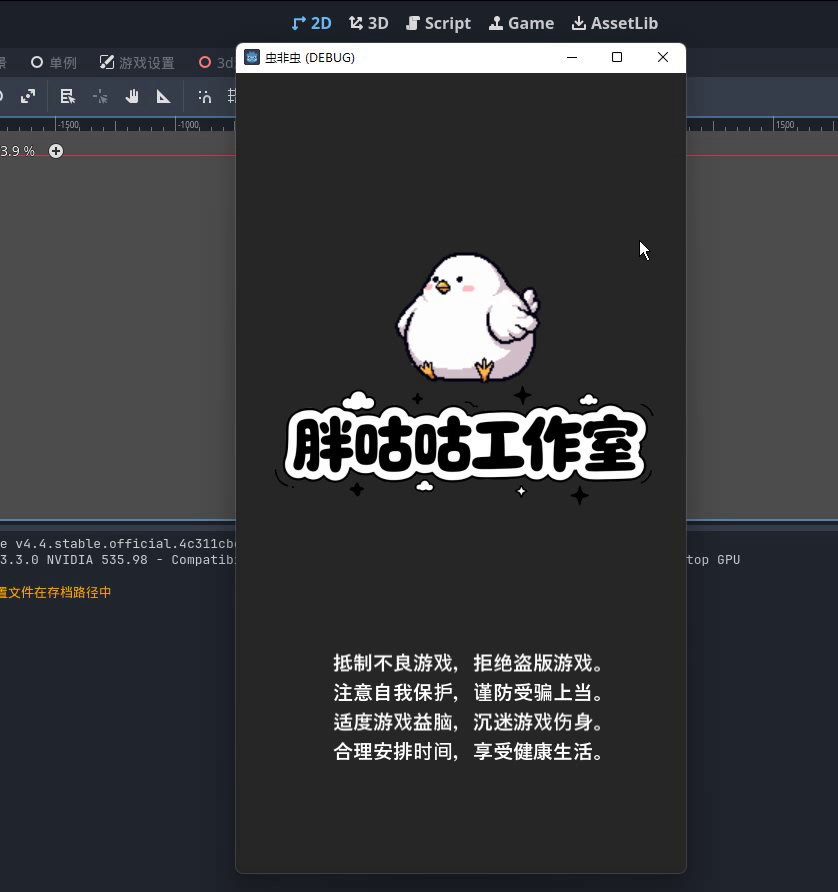The width and height of the screenshot is (838, 892).
Task: Click the change pivot tool icon
Action: point(100,97)
